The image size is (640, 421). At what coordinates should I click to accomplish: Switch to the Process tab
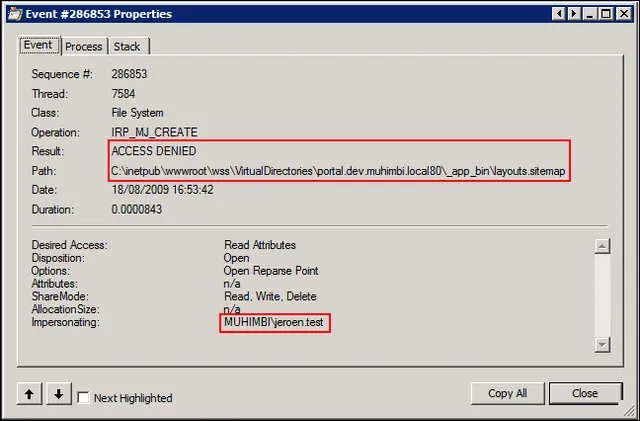(84, 47)
